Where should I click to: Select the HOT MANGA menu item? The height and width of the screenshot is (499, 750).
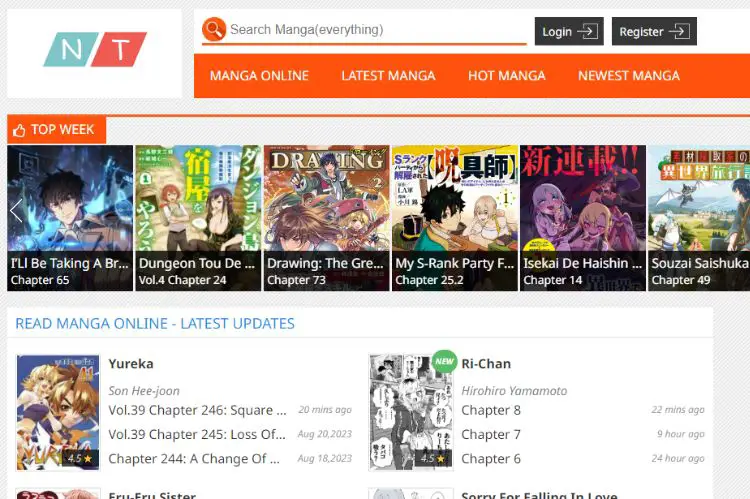click(x=507, y=76)
